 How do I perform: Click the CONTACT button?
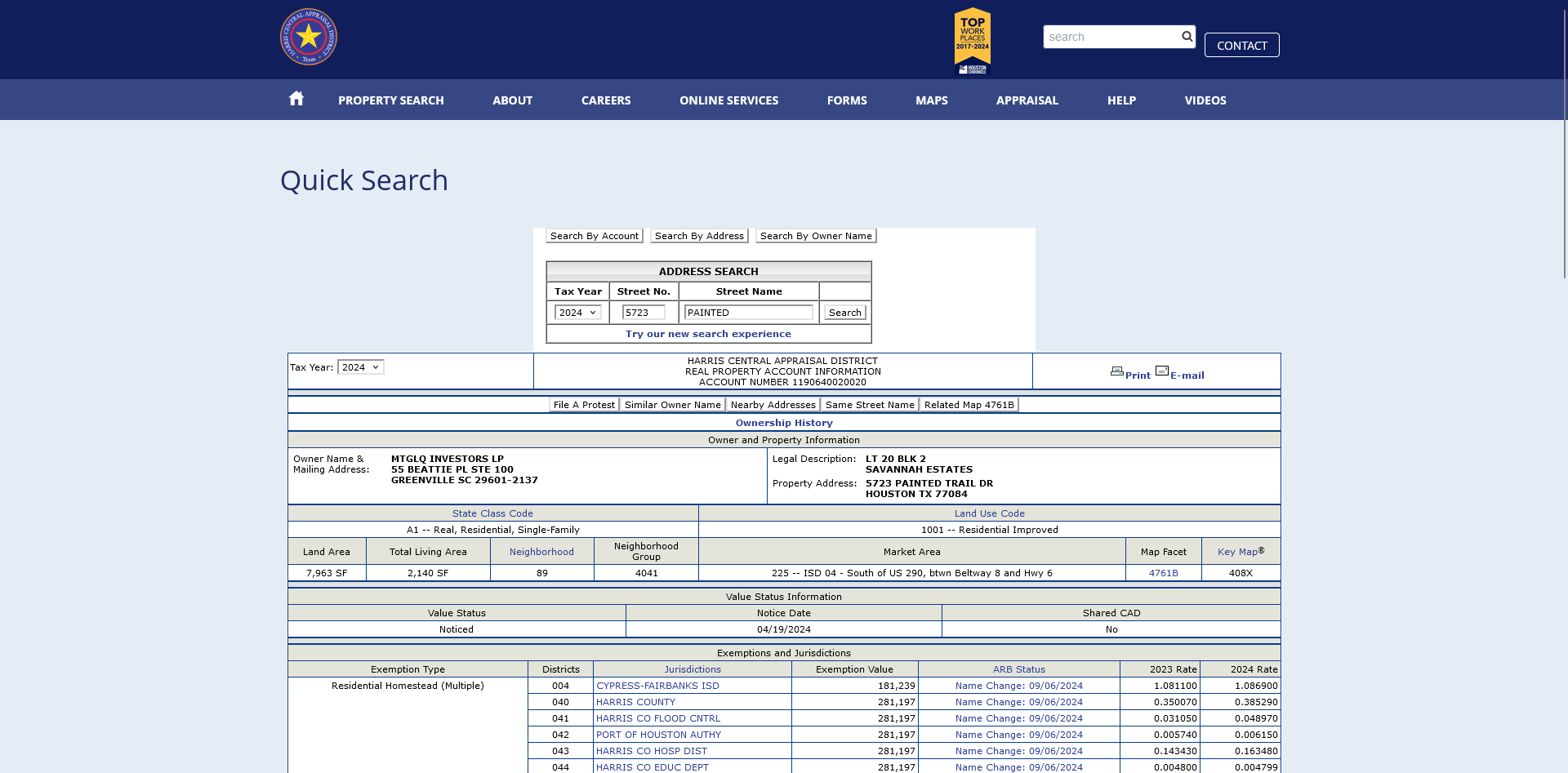[x=1241, y=45]
